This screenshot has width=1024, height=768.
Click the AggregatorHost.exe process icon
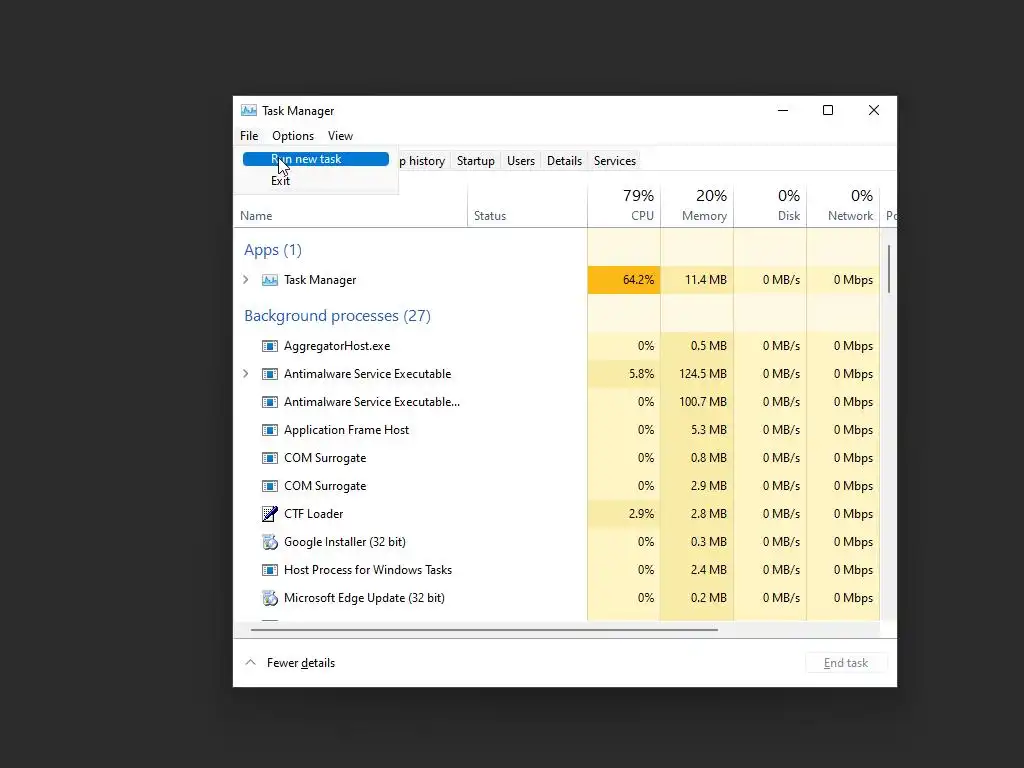(x=270, y=346)
